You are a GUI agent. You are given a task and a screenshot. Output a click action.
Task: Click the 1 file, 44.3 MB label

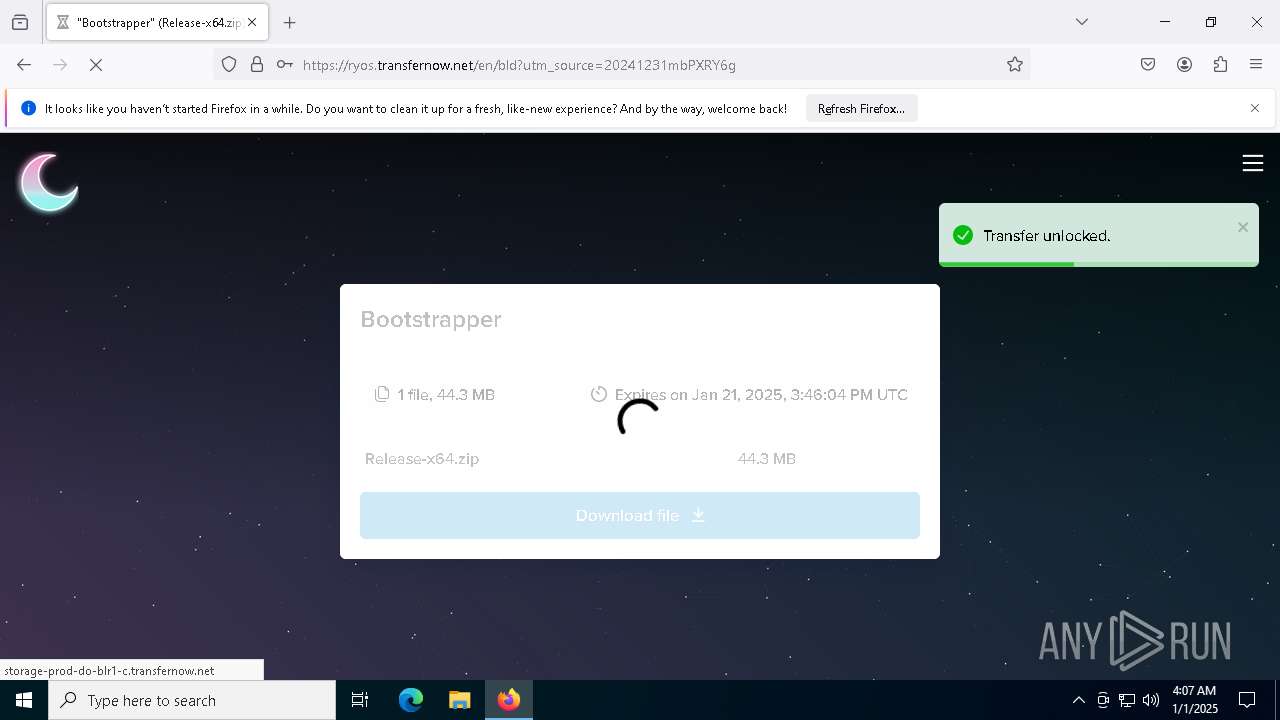point(446,395)
